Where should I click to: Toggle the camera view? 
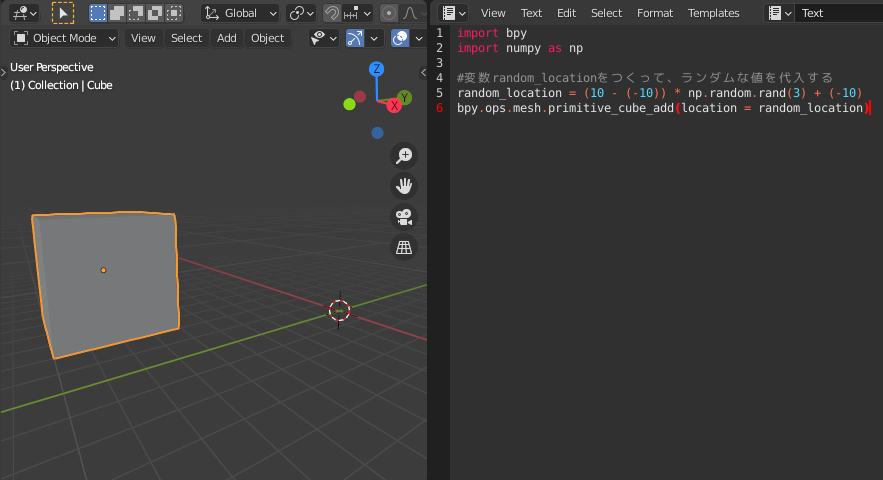click(x=404, y=217)
